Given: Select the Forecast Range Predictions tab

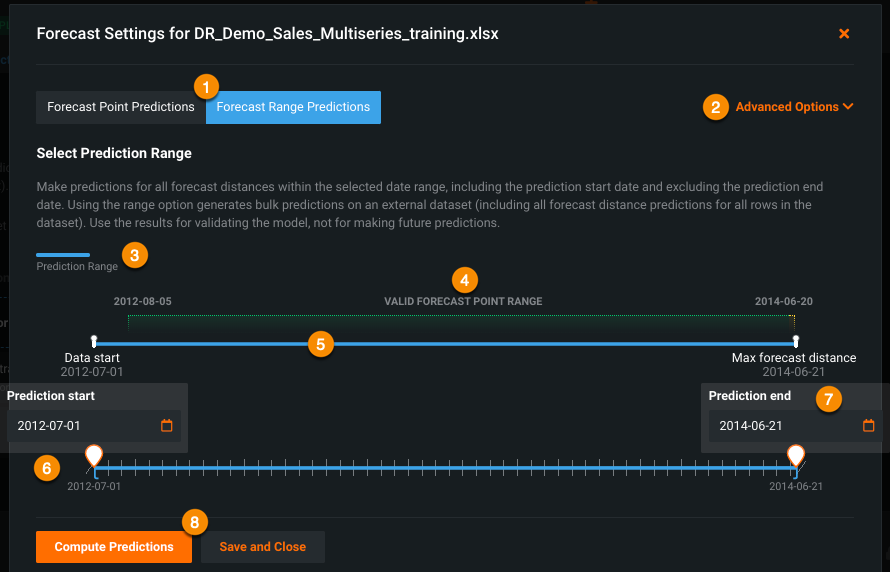Looking at the screenshot, I should [x=293, y=107].
